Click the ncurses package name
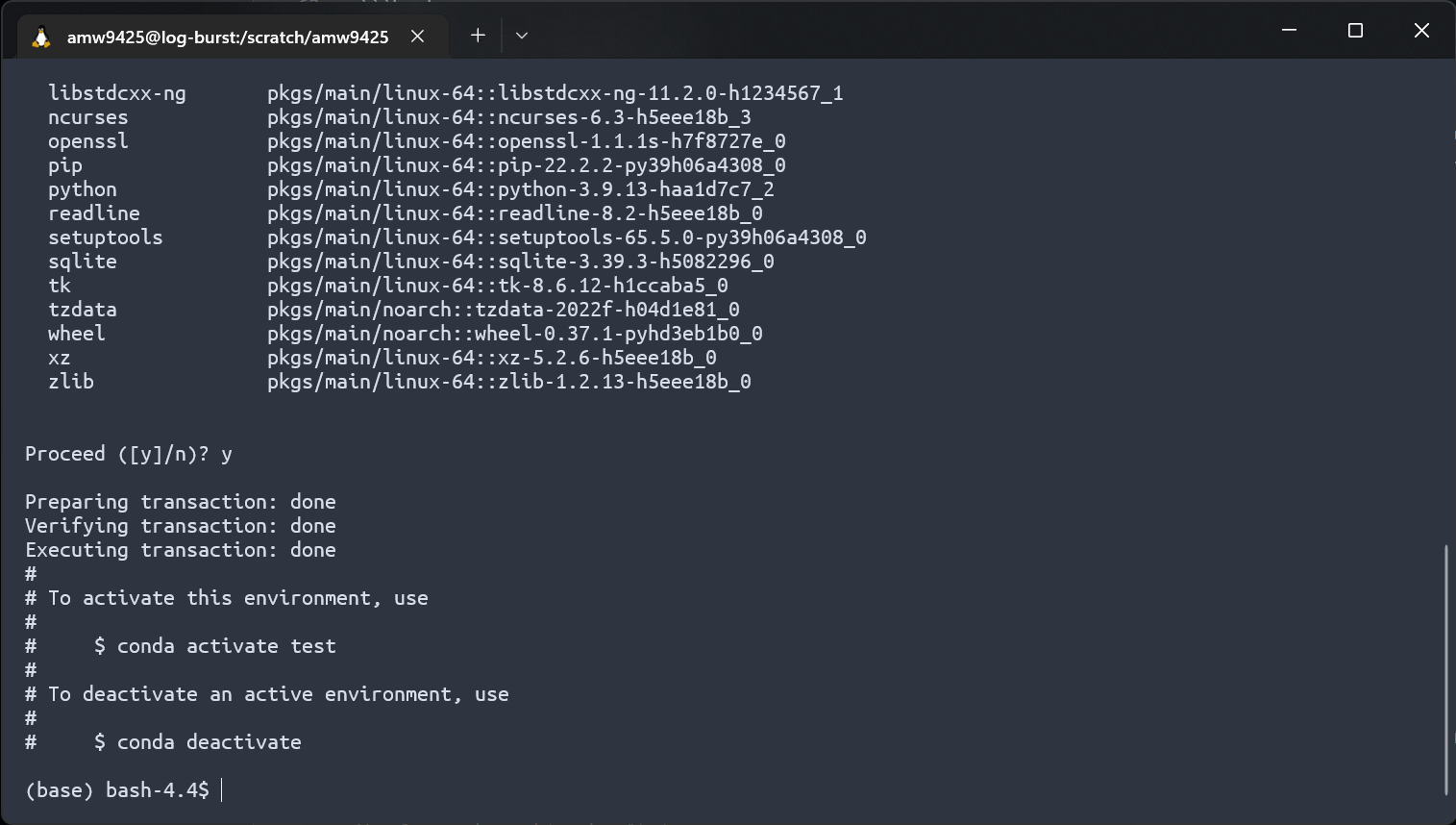 [88, 117]
